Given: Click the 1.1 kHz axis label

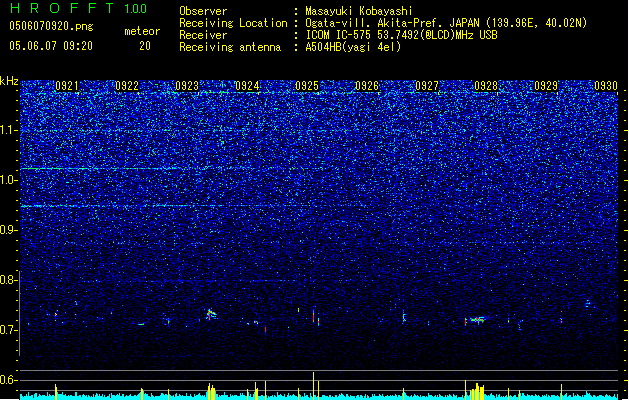Looking at the screenshot, I should coord(9,130).
